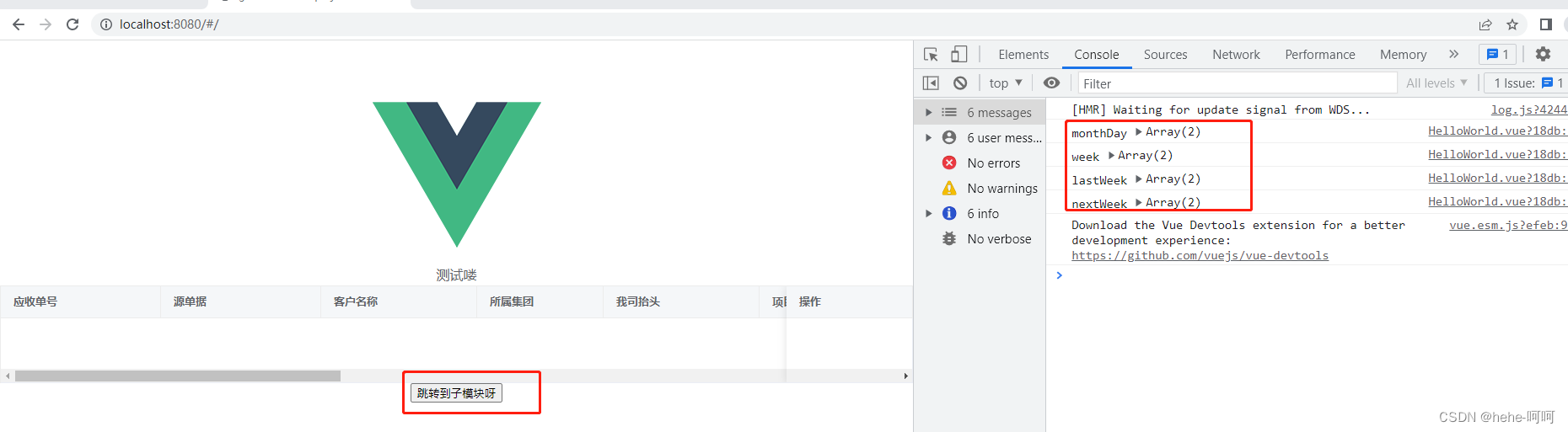Image resolution: width=1568 pixels, height=432 pixels.
Task: Create live expression eye icon
Action: 1051,83
